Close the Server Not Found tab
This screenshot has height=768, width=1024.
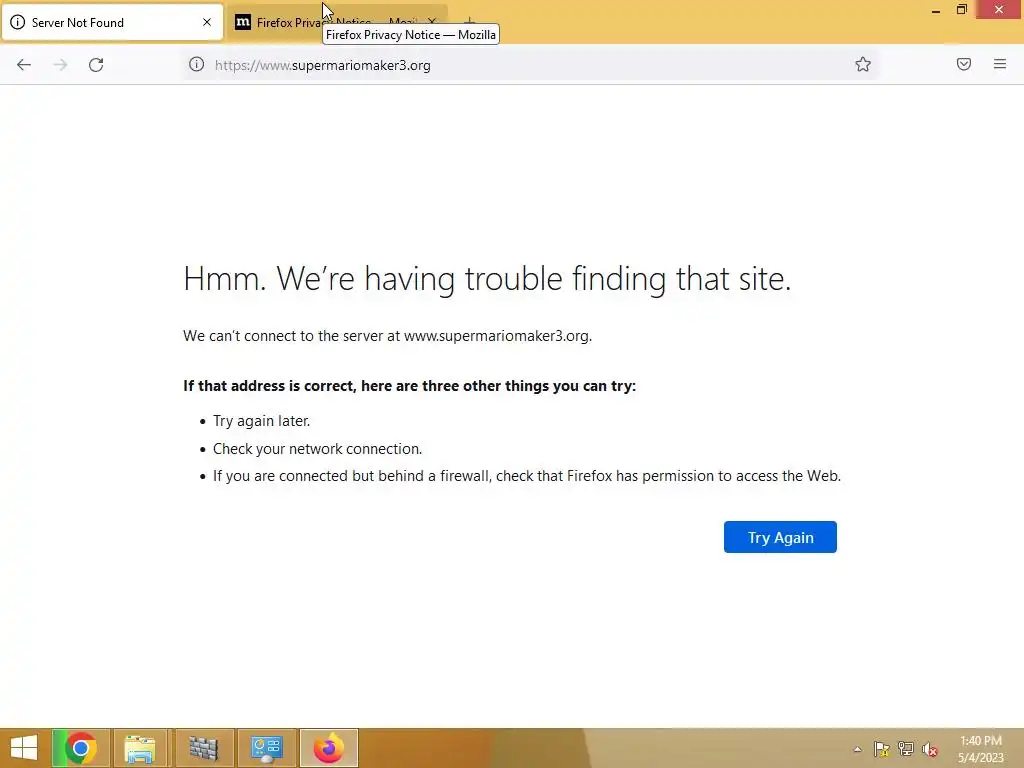[x=207, y=22]
